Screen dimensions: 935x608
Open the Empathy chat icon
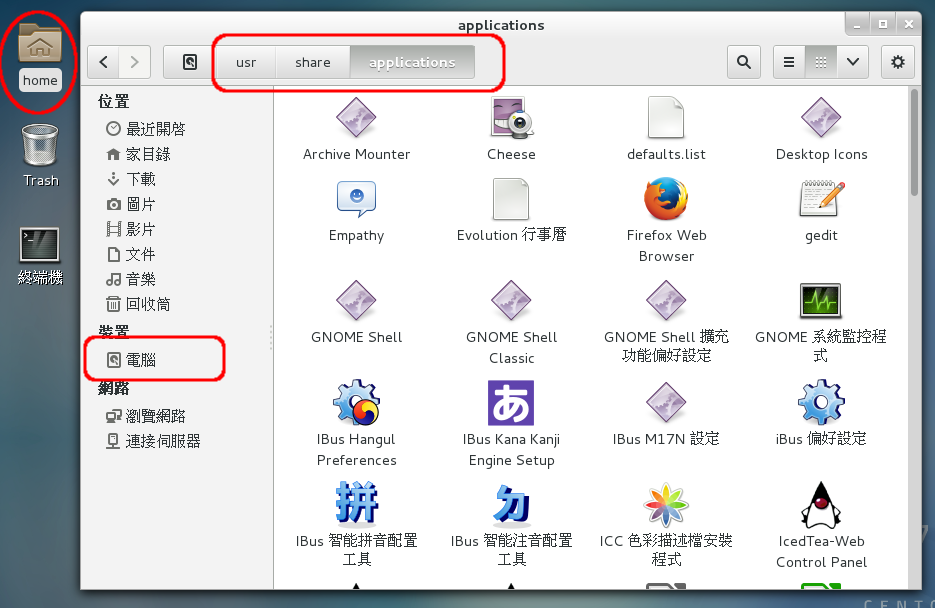(x=356, y=199)
